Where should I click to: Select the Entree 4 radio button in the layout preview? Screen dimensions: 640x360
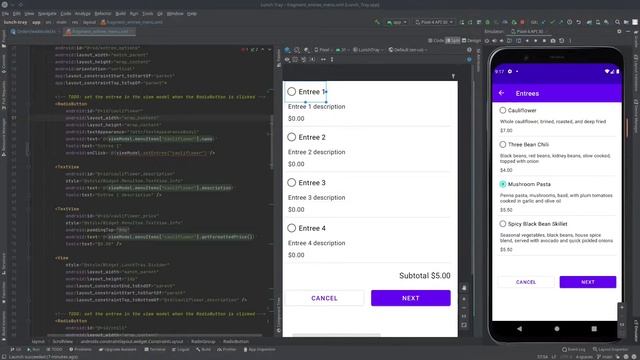point(291,228)
